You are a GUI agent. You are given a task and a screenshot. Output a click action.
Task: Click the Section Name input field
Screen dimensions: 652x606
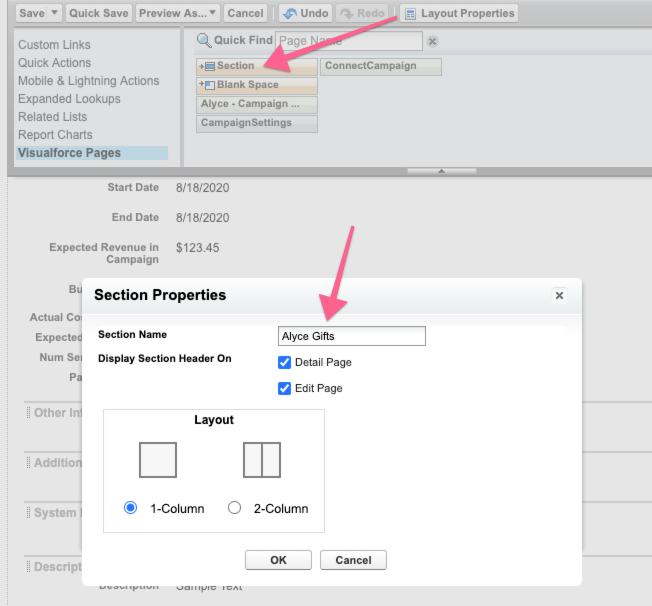tap(352, 336)
